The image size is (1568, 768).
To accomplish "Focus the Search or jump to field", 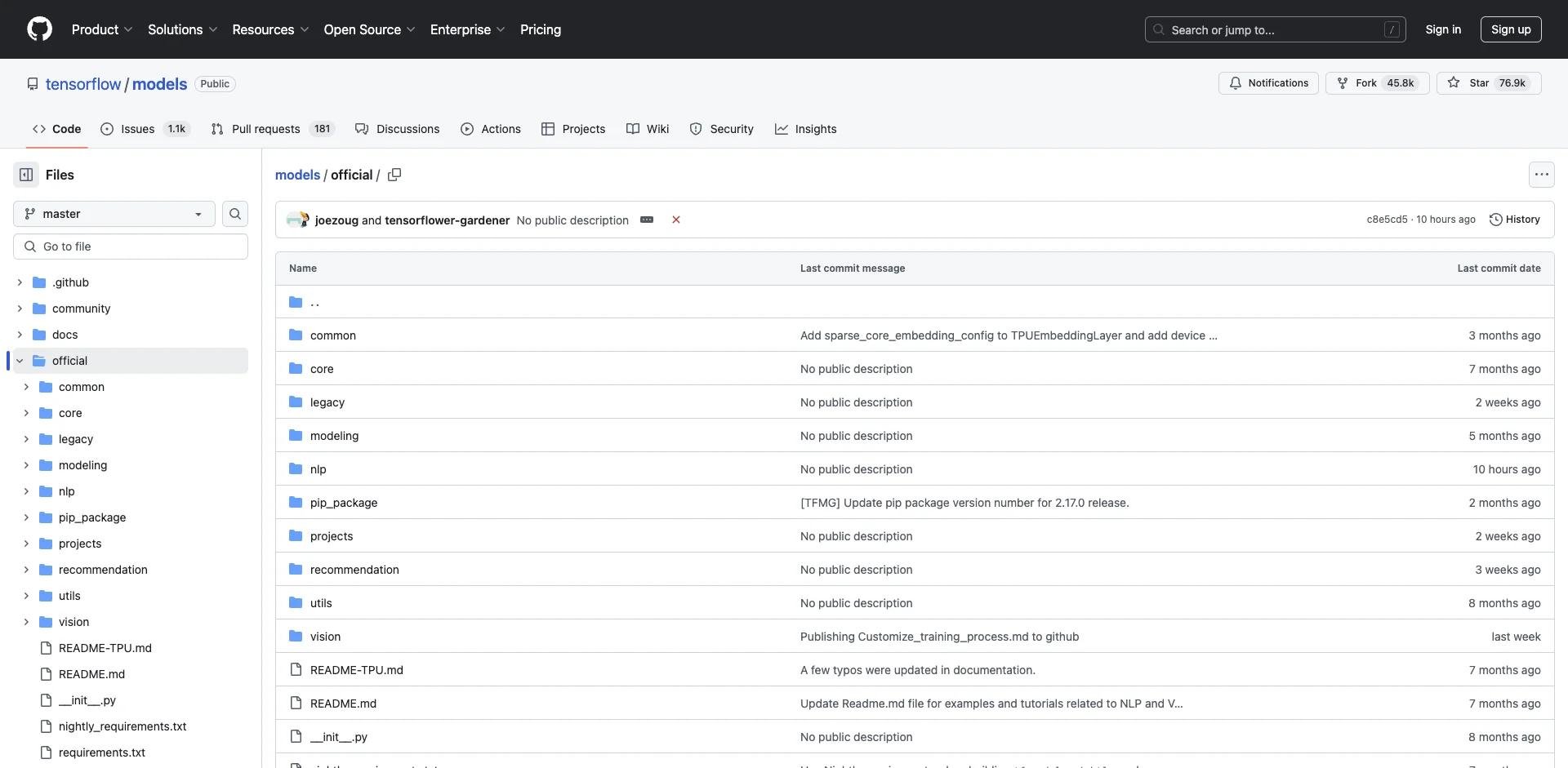I will click(x=1276, y=29).
